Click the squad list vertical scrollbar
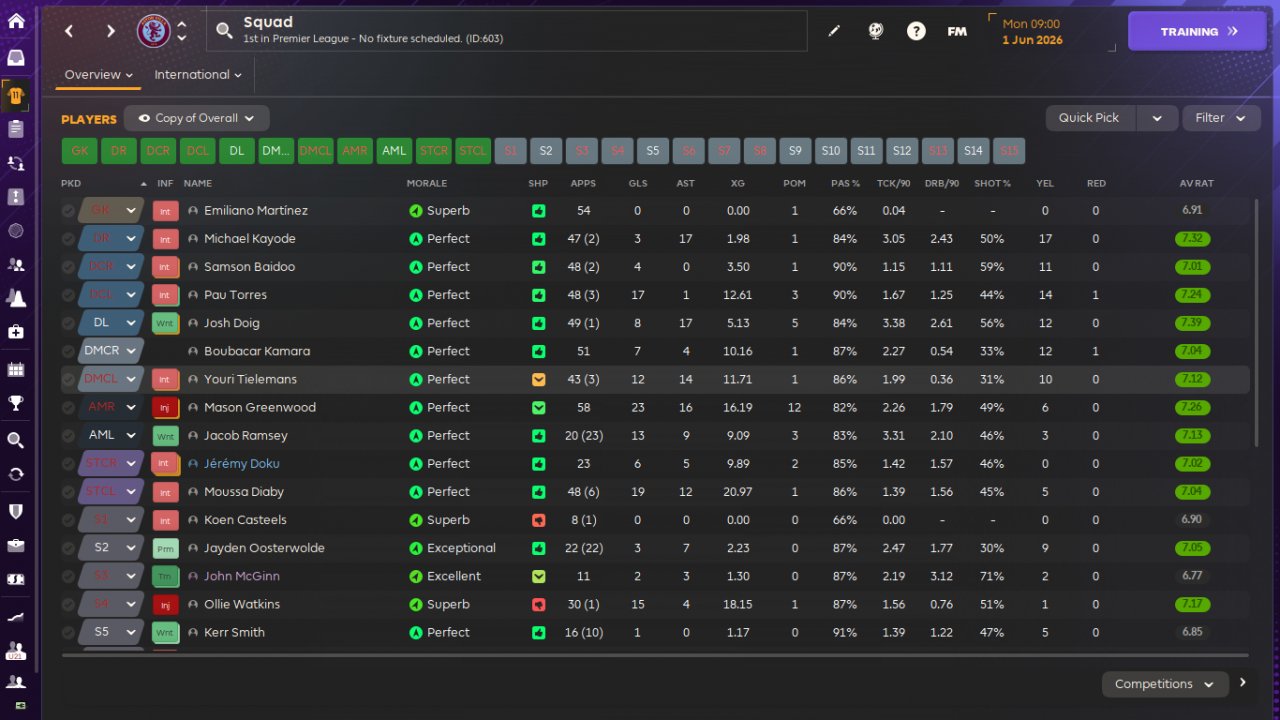This screenshot has height=720, width=1280. tap(1256, 322)
